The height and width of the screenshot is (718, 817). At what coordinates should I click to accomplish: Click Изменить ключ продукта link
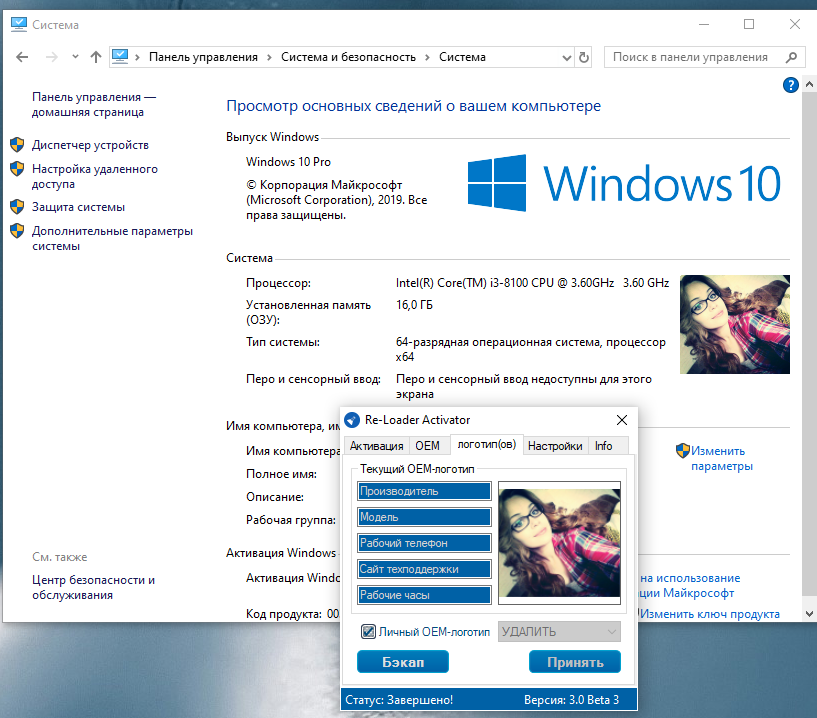pos(710,614)
